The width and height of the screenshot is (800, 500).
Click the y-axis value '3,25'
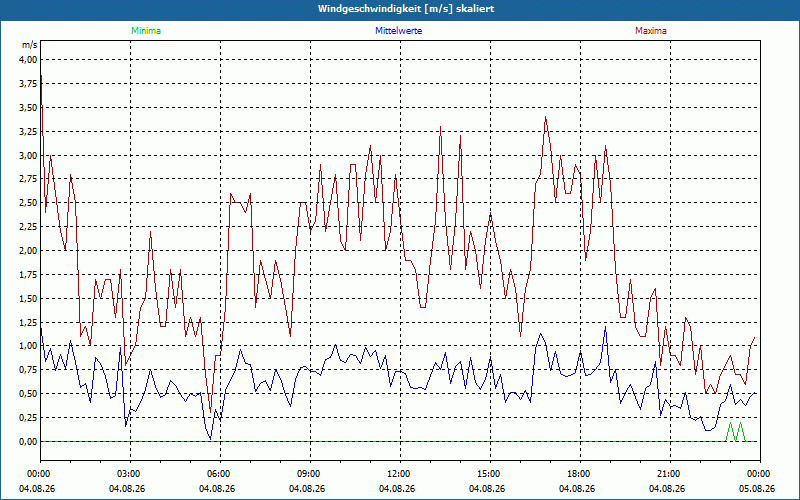tap(28, 132)
